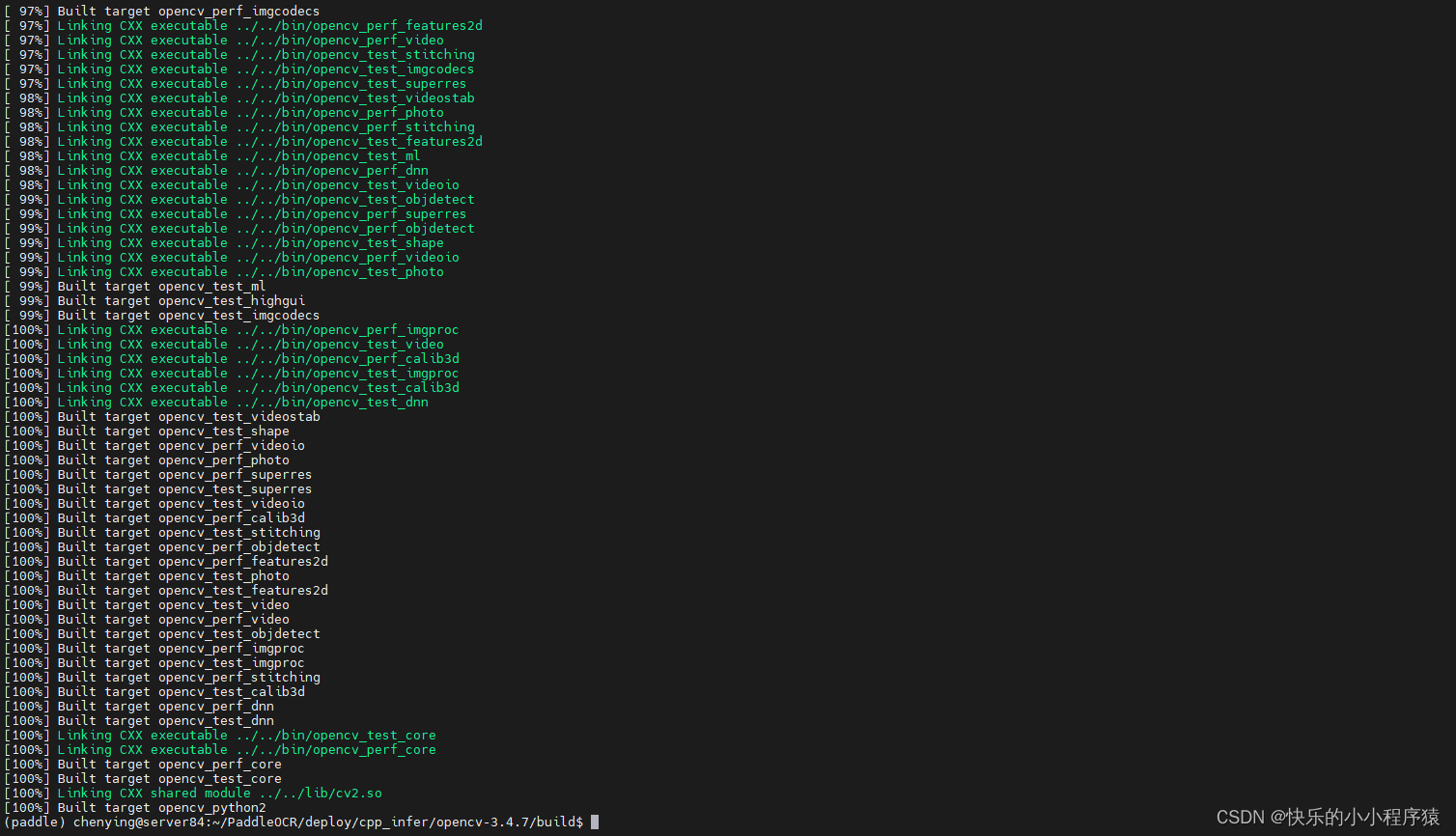Viewport: 1456px width, 836px height.
Task: Click the line linking opencv_perf_core executable
Action: [x=220, y=750]
